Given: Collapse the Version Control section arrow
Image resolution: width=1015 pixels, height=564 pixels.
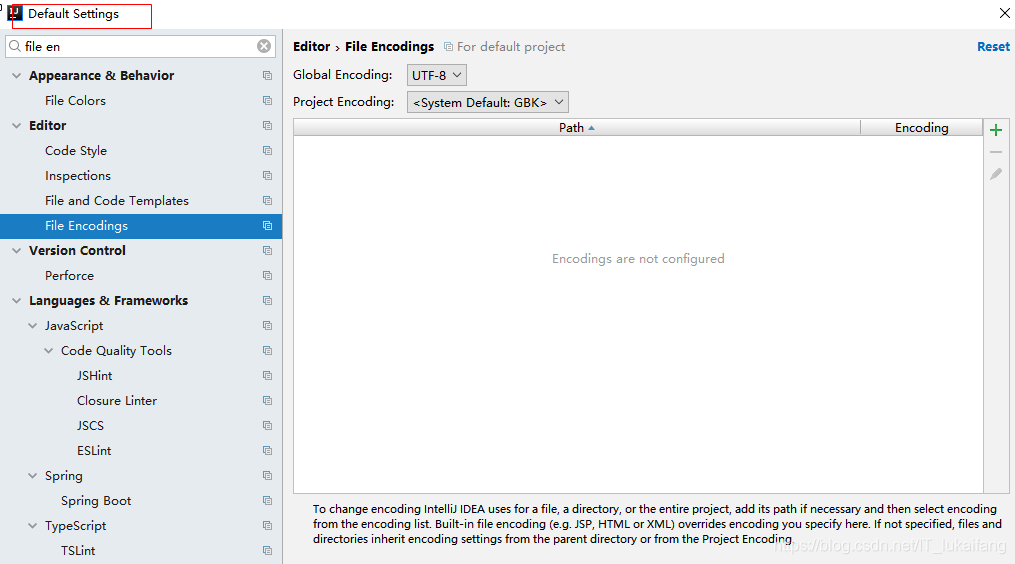Looking at the screenshot, I should [x=17, y=251].
